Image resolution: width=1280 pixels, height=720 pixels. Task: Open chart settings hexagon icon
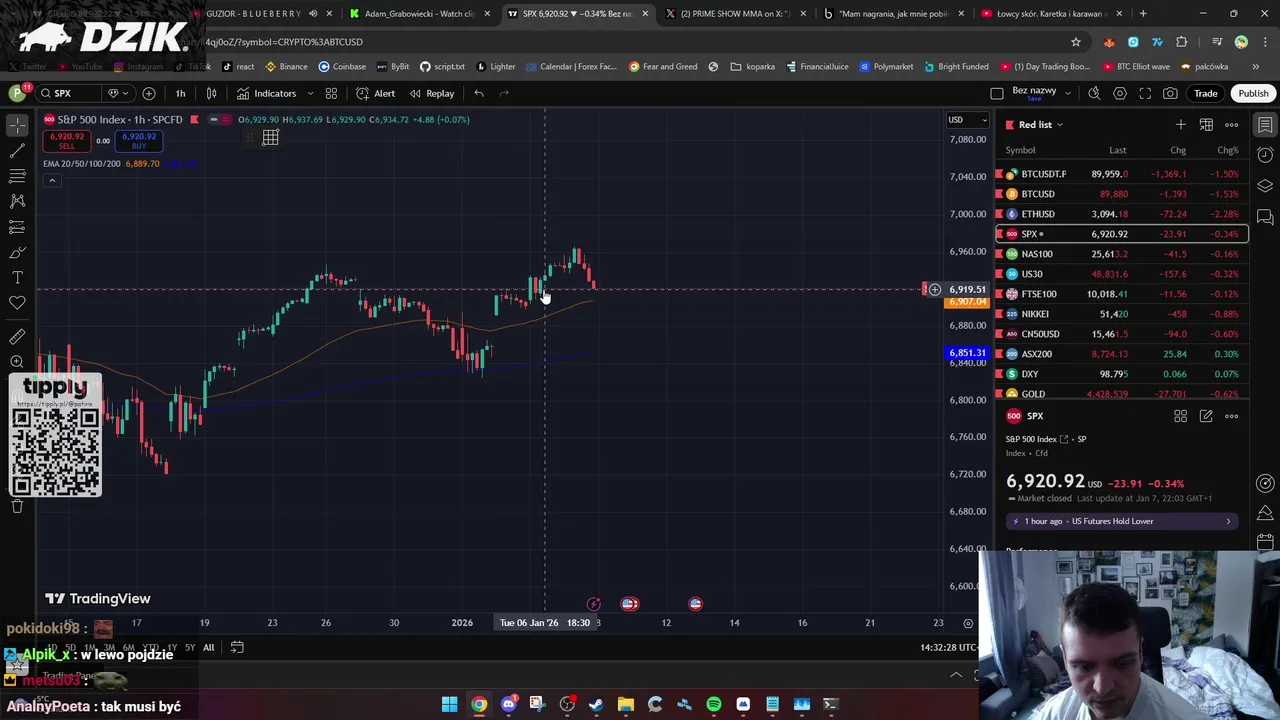pos(1120,93)
